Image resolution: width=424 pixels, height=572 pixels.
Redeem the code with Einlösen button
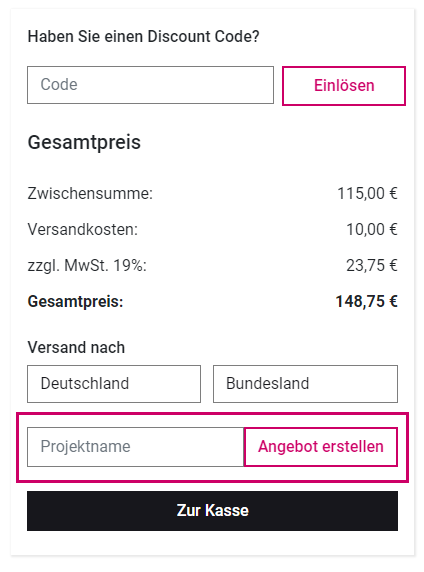pyautogui.click(x=344, y=86)
